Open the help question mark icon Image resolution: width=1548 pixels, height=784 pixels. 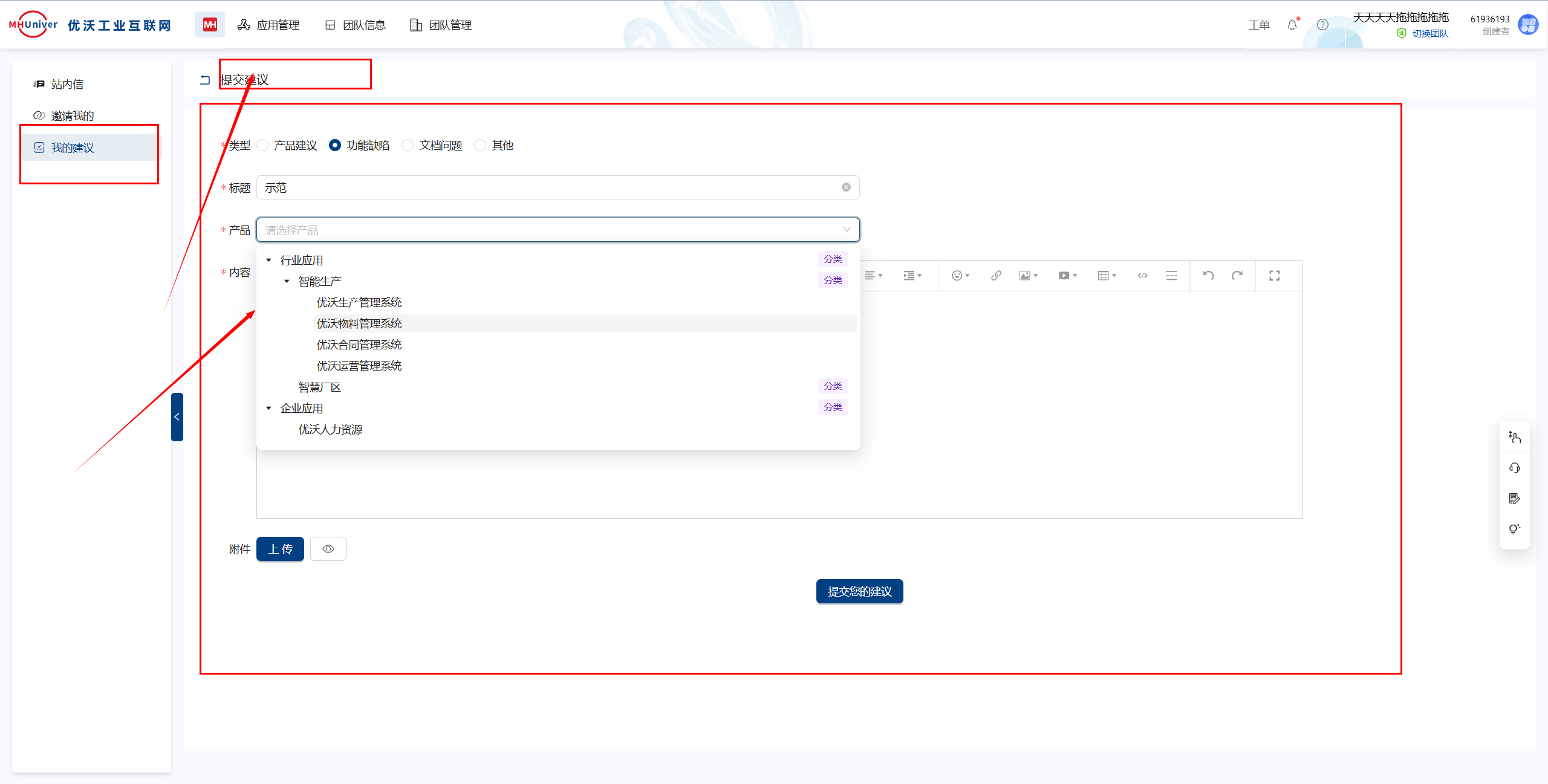pos(1322,25)
